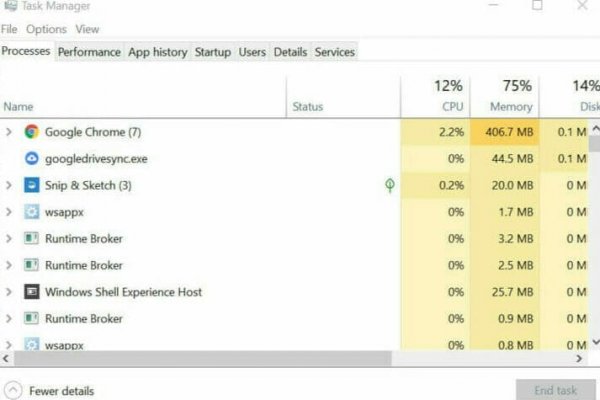Expand the Snip & Sketch process group
Image resolution: width=600 pixels, height=400 pixels.
tap(9, 185)
